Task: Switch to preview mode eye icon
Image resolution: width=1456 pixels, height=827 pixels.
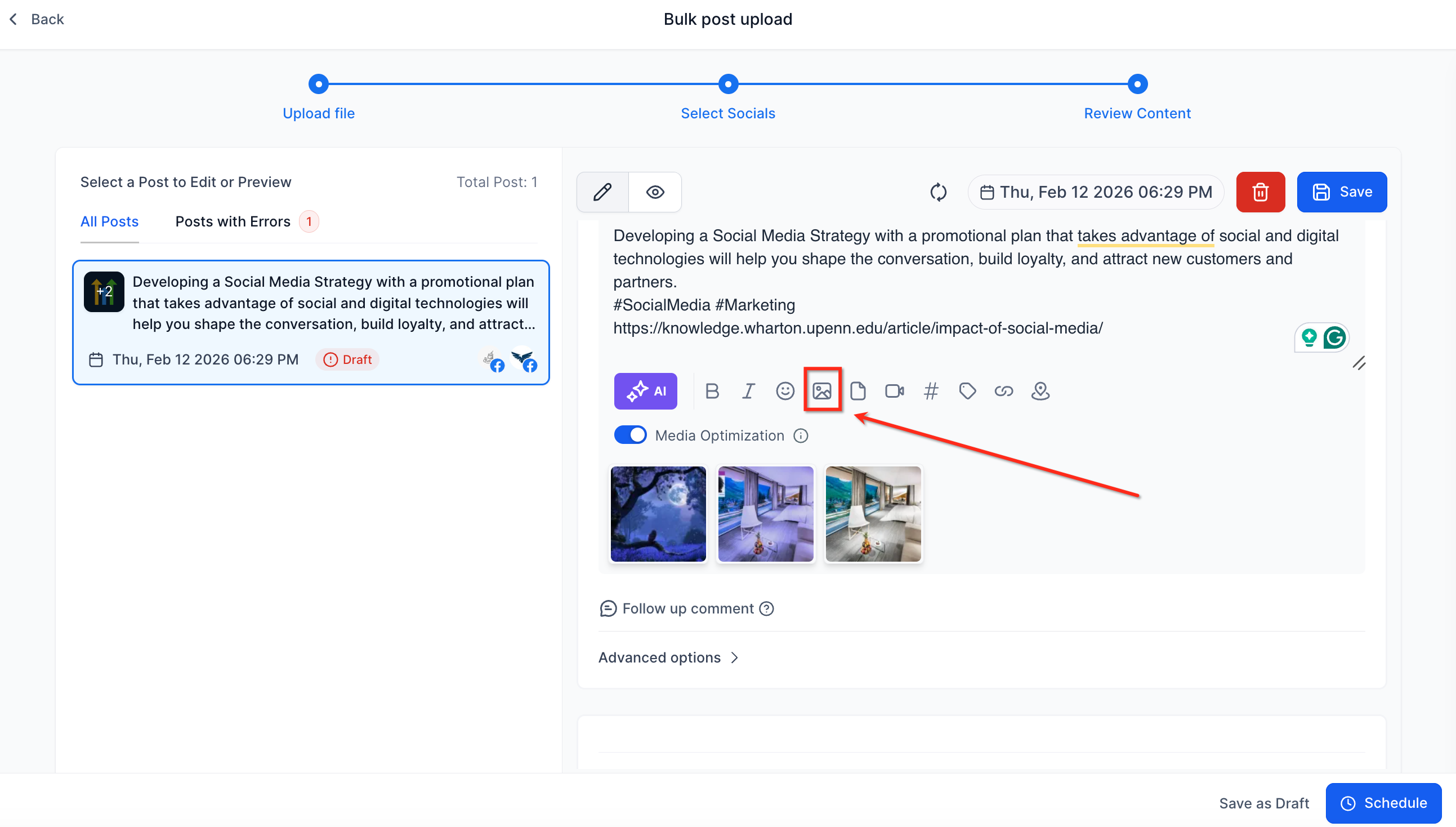Action: [x=654, y=192]
